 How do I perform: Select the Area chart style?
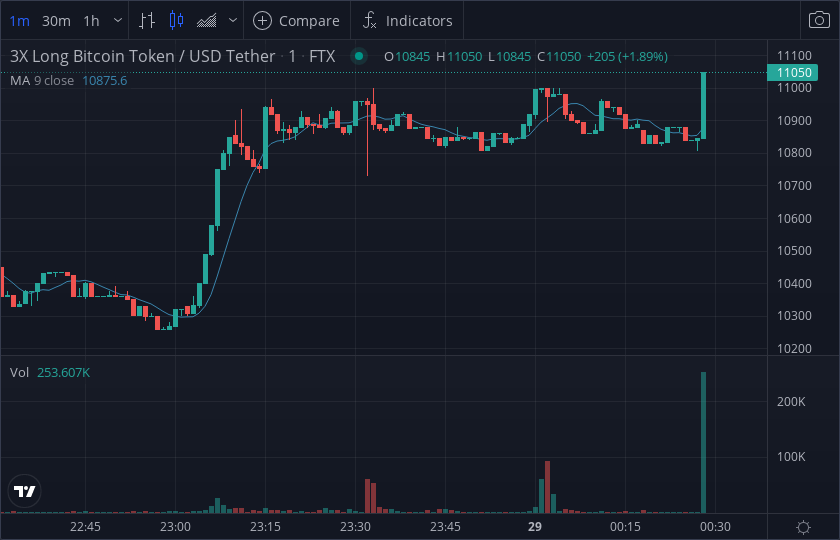pyautogui.click(x=206, y=21)
